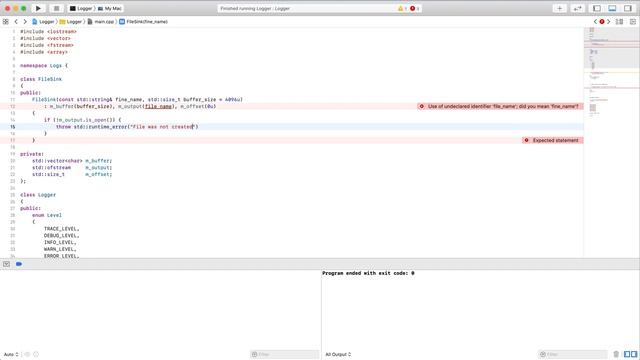The image size is (640, 360).
Task: Open the Auto variables scope dropdown
Action: (11, 354)
